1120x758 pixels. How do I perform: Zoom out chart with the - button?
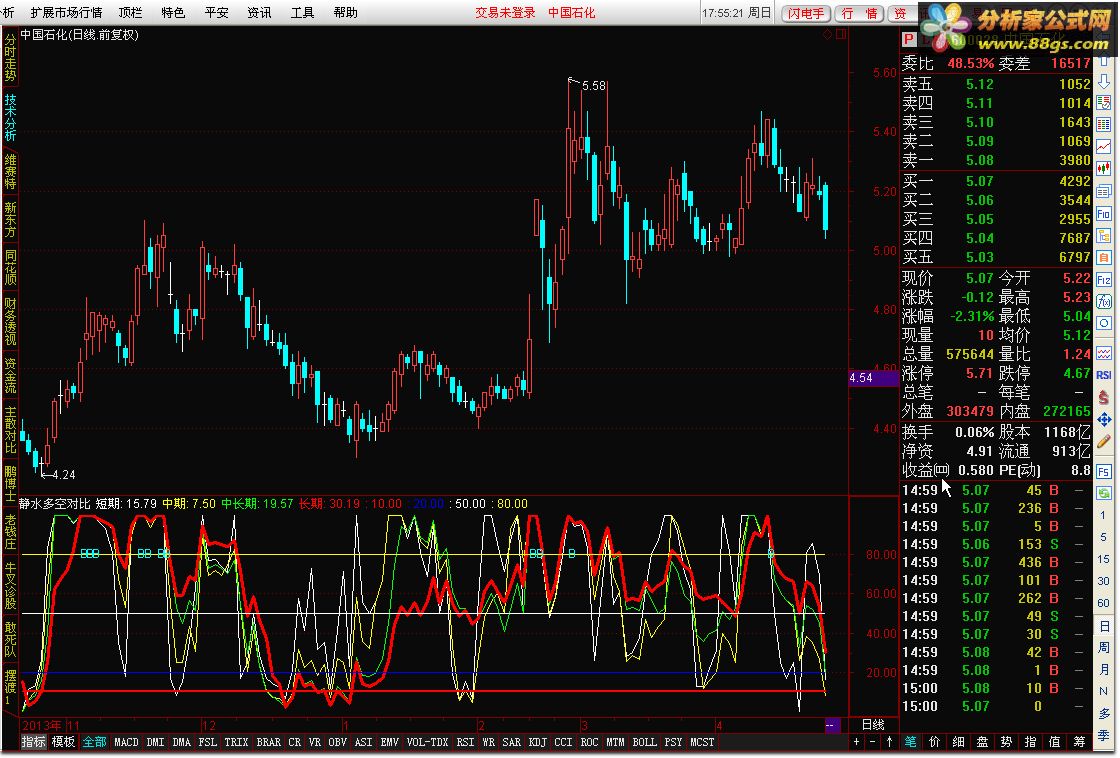pyautogui.click(x=873, y=742)
